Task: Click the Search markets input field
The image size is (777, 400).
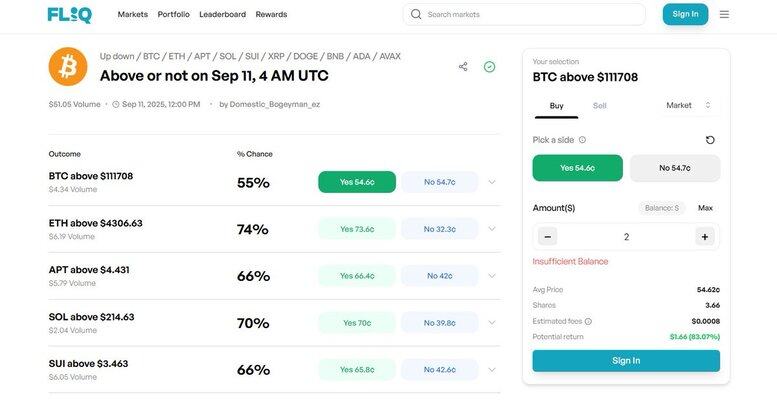Action: pyautogui.click(x=524, y=14)
